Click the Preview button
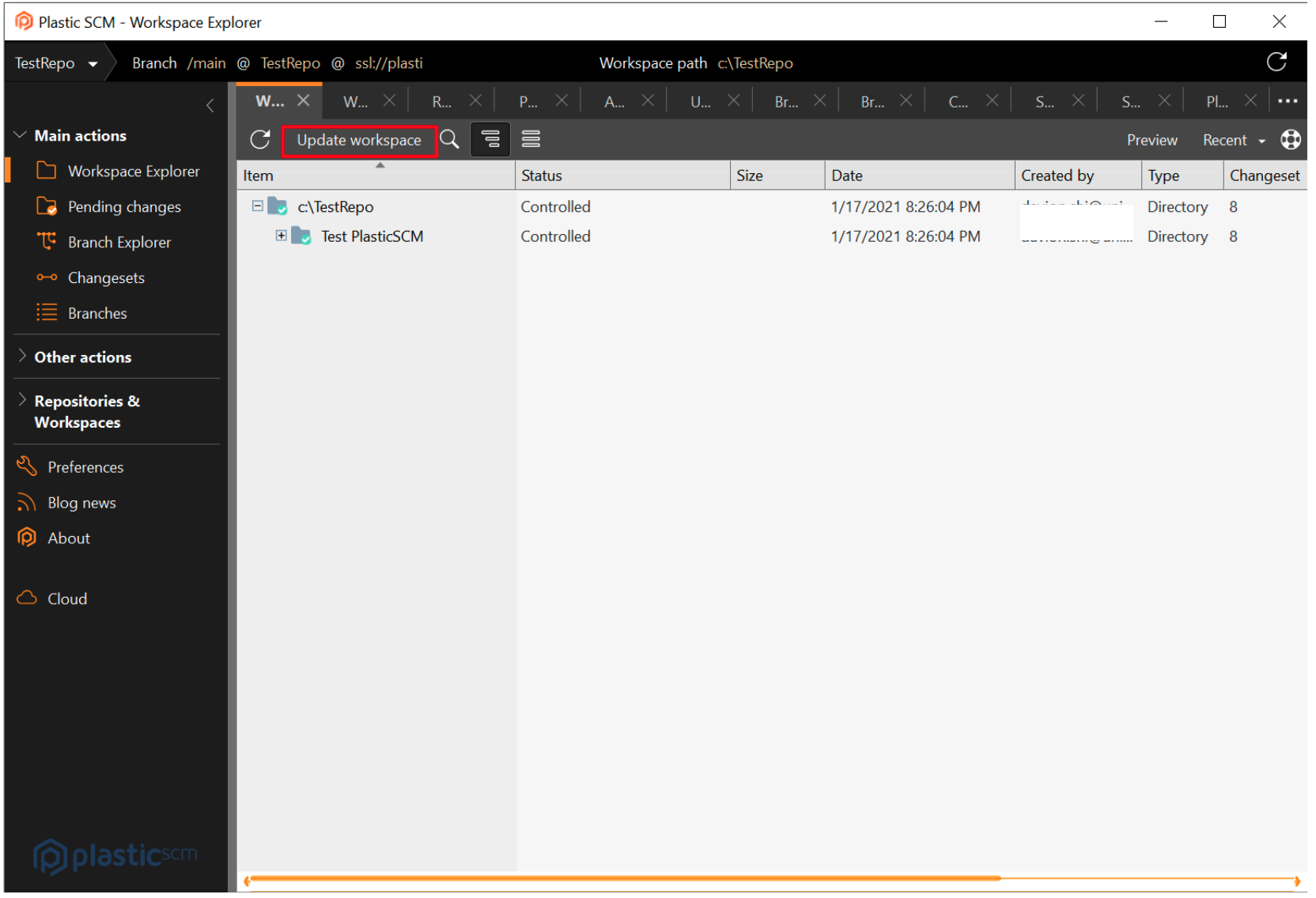 (1153, 141)
